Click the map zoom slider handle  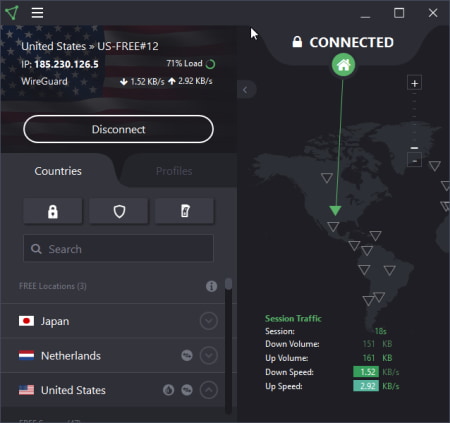[414, 148]
